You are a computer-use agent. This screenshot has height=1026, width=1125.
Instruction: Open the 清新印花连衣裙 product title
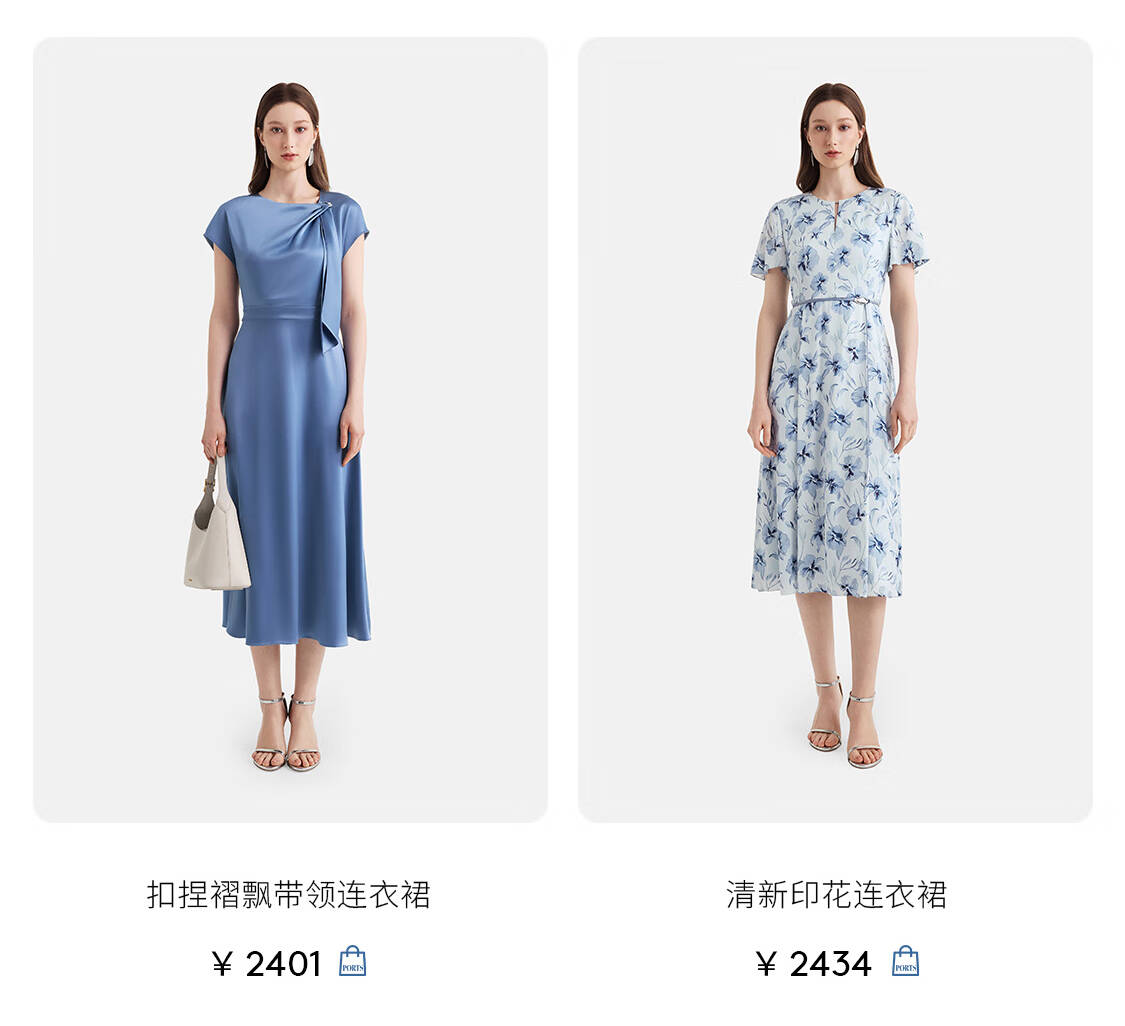click(836, 895)
